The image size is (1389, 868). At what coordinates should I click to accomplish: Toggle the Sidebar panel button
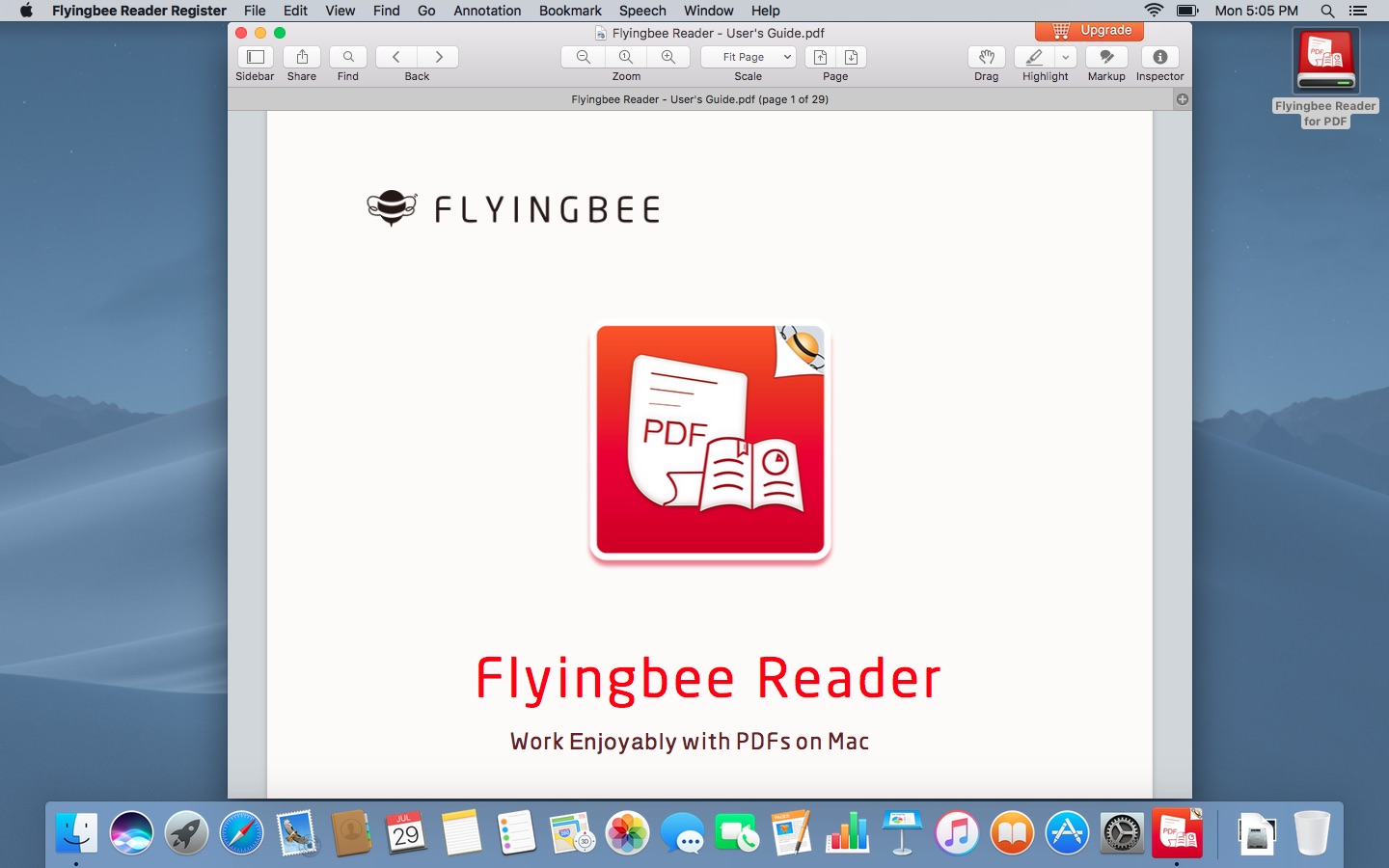(255, 57)
